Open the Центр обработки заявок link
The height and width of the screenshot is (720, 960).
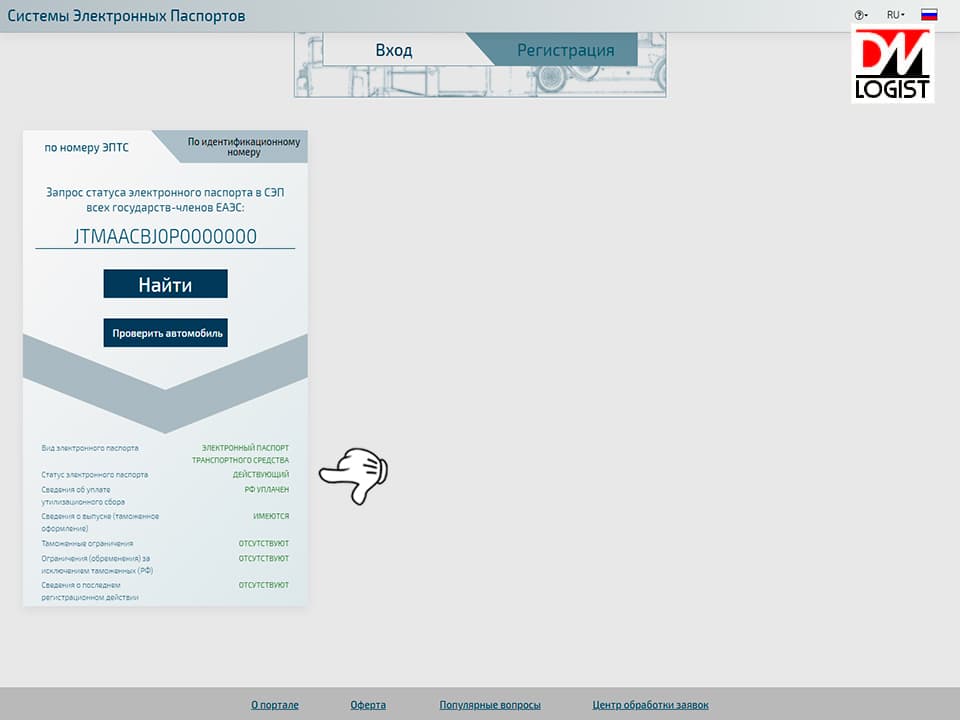[650, 705]
